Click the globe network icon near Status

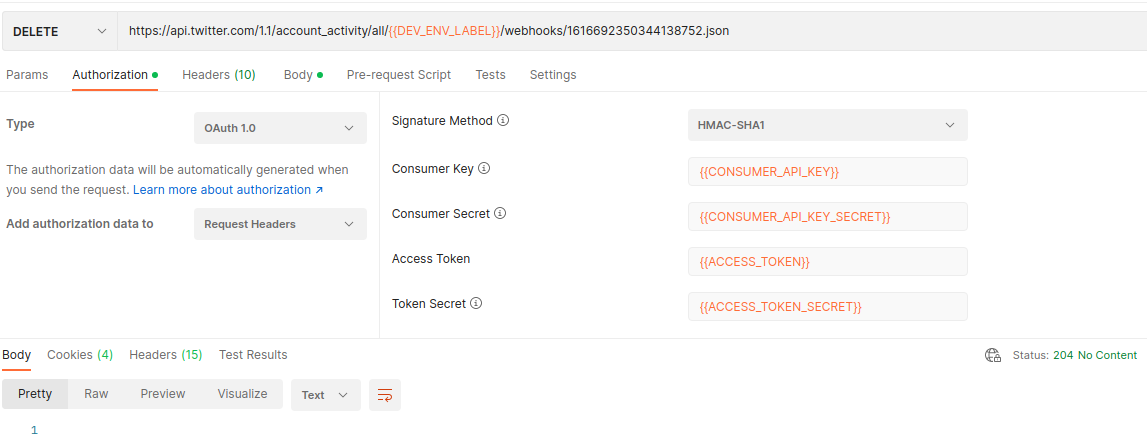[993, 355]
